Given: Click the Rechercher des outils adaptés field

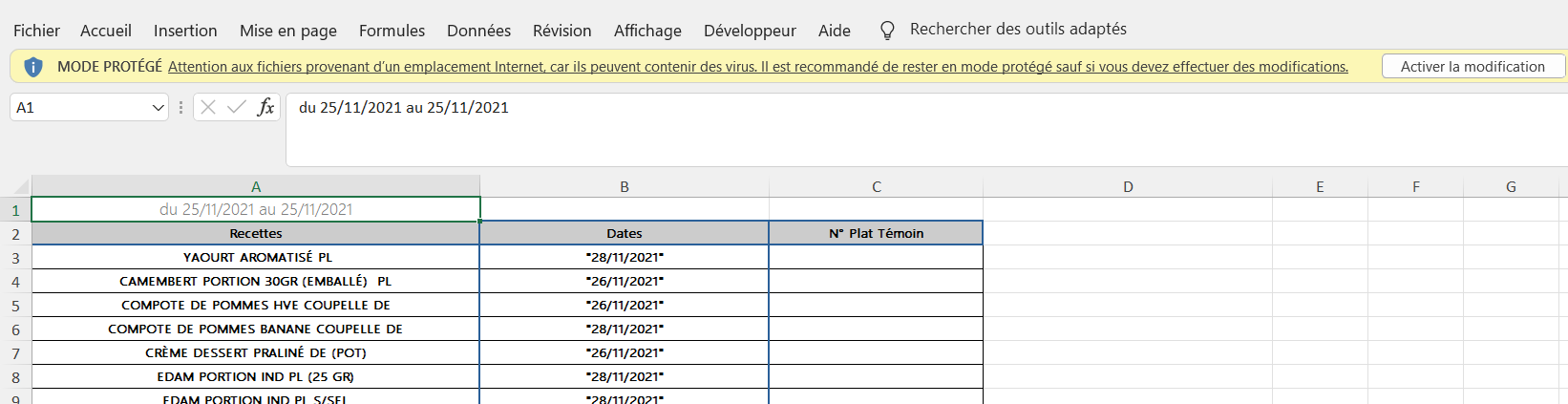Looking at the screenshot, I should point(1018,30).
